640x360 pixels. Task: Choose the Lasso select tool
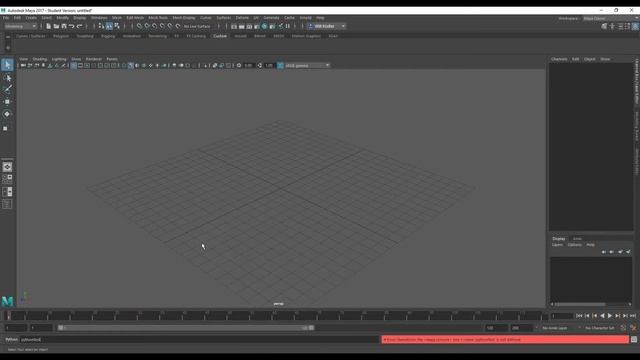[x=7, y=78]
